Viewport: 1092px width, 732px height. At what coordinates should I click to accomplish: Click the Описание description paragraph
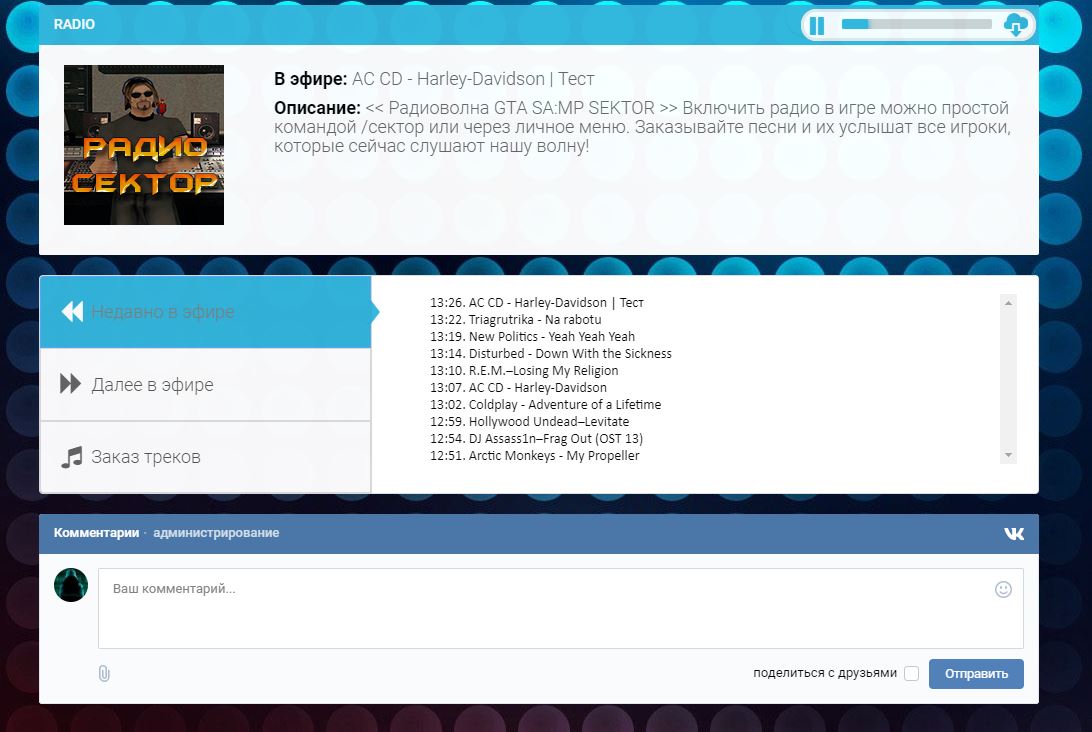point(641,127)
